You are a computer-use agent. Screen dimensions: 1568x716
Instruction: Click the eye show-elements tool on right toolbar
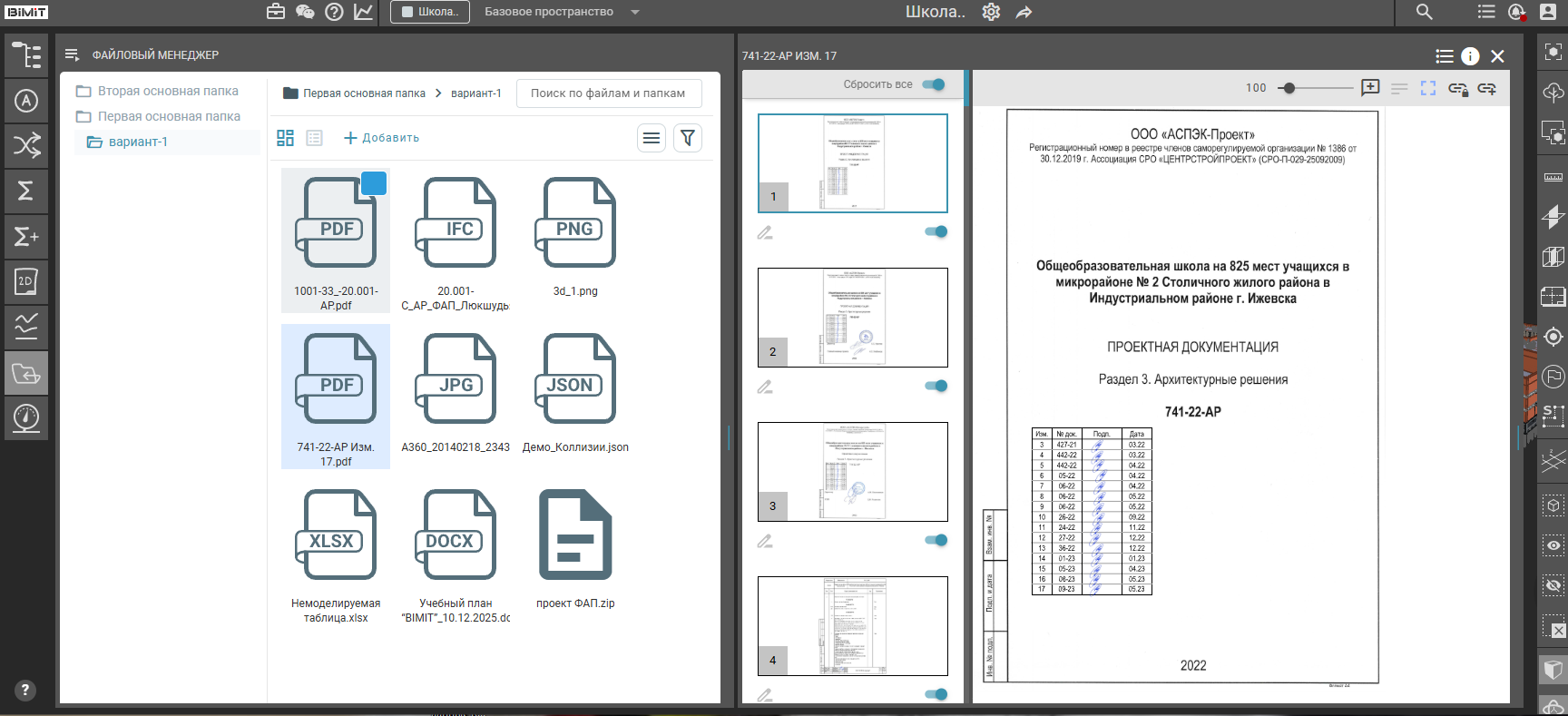(x=1553, y=545)
